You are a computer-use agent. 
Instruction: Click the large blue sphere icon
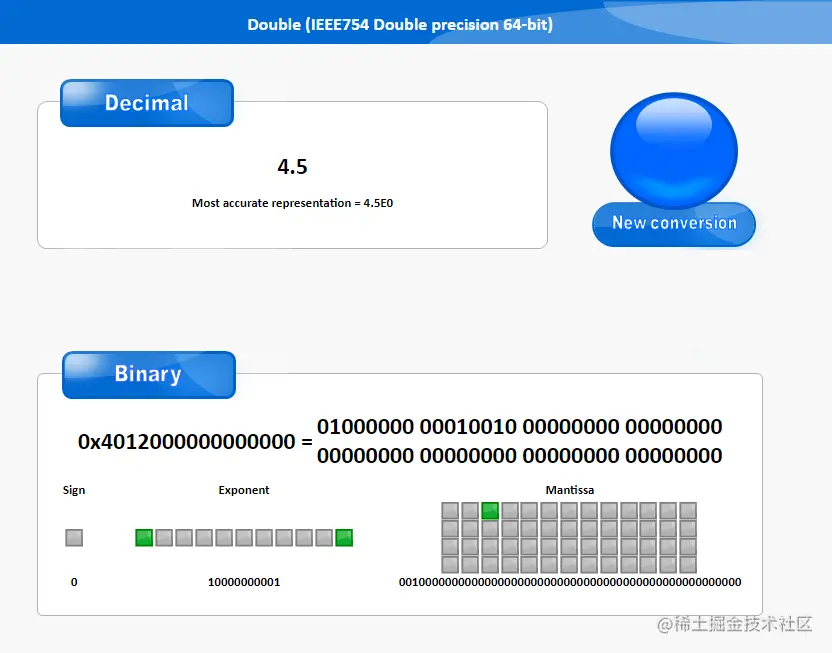point(674,150)
